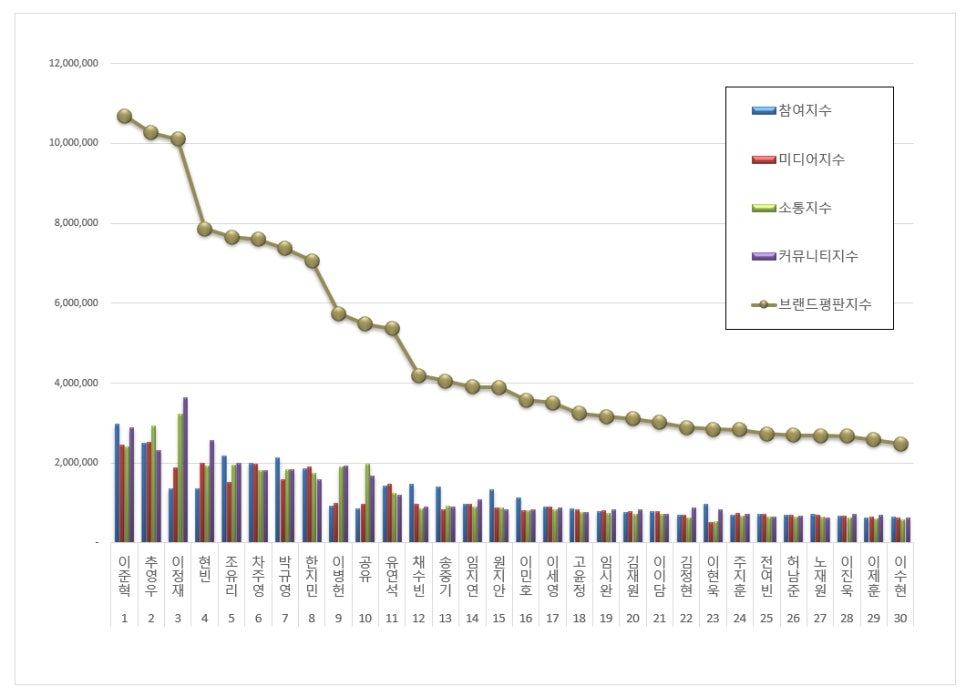This screenshot has width=966, height=697.
Task: Select the 브랜드평판지수 legend label
Action: (x=824, y=304)
